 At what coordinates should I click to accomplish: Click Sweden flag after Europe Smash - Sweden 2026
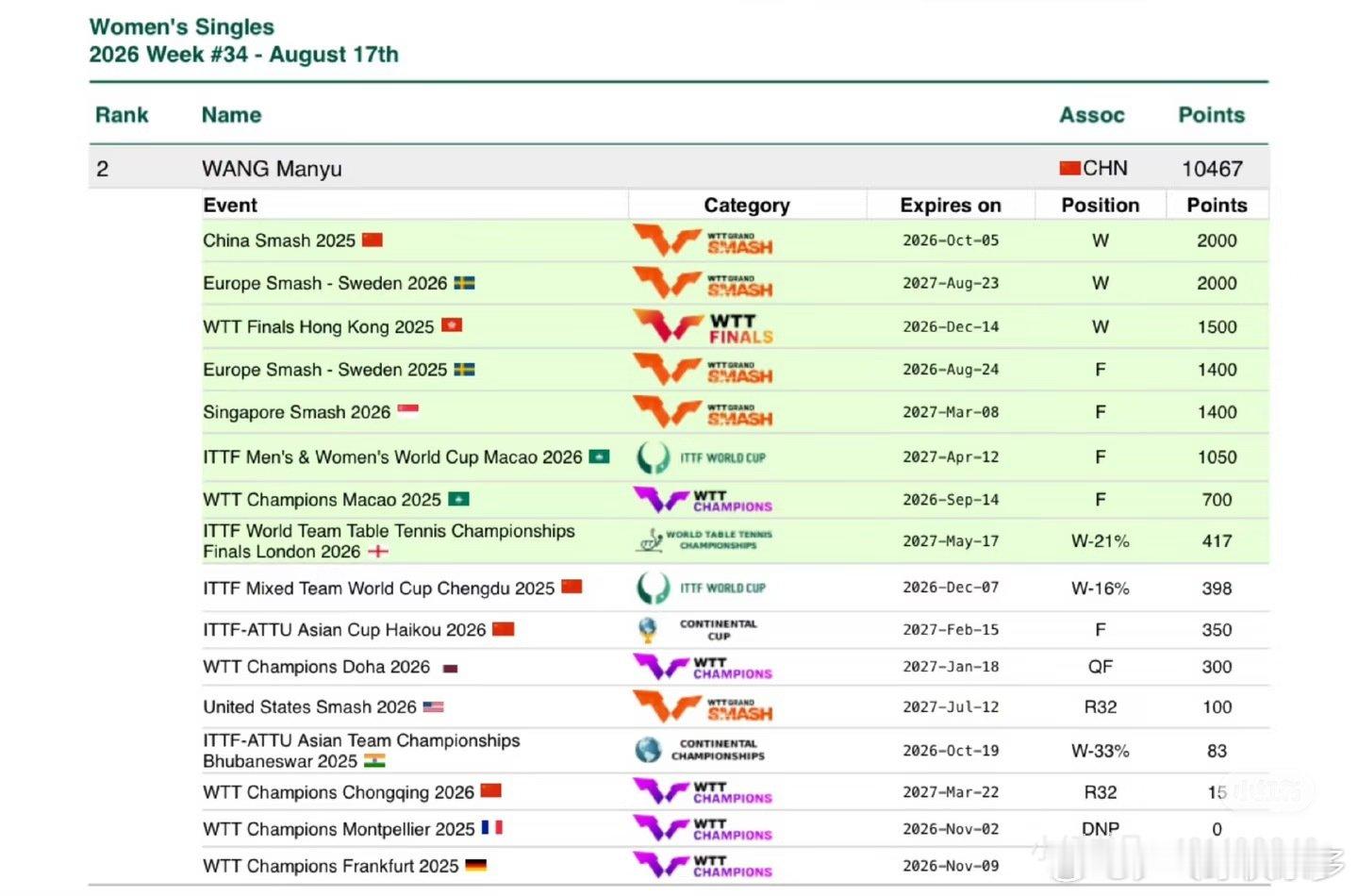[464, 283]
